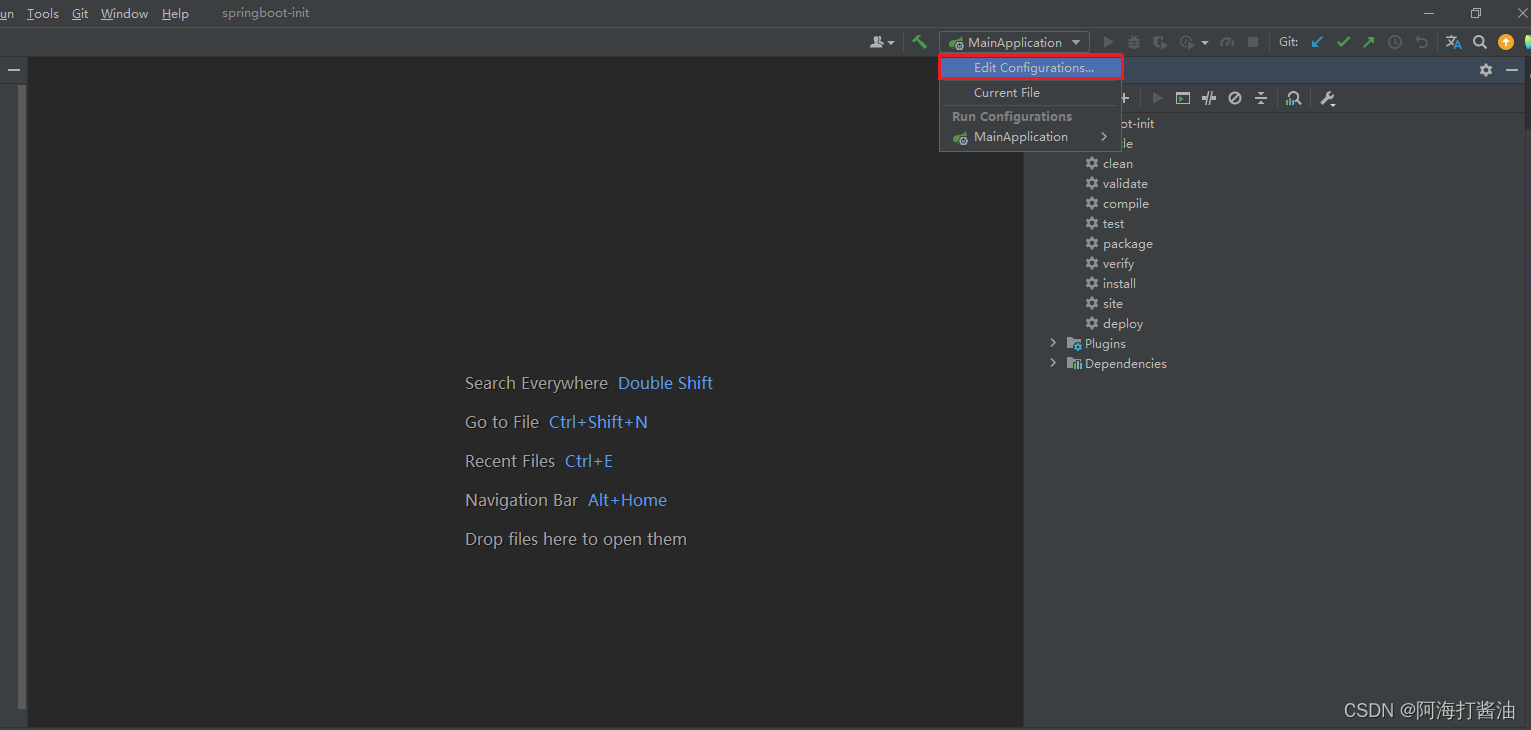
Task: Open the Tools menu
Action: 42,13
